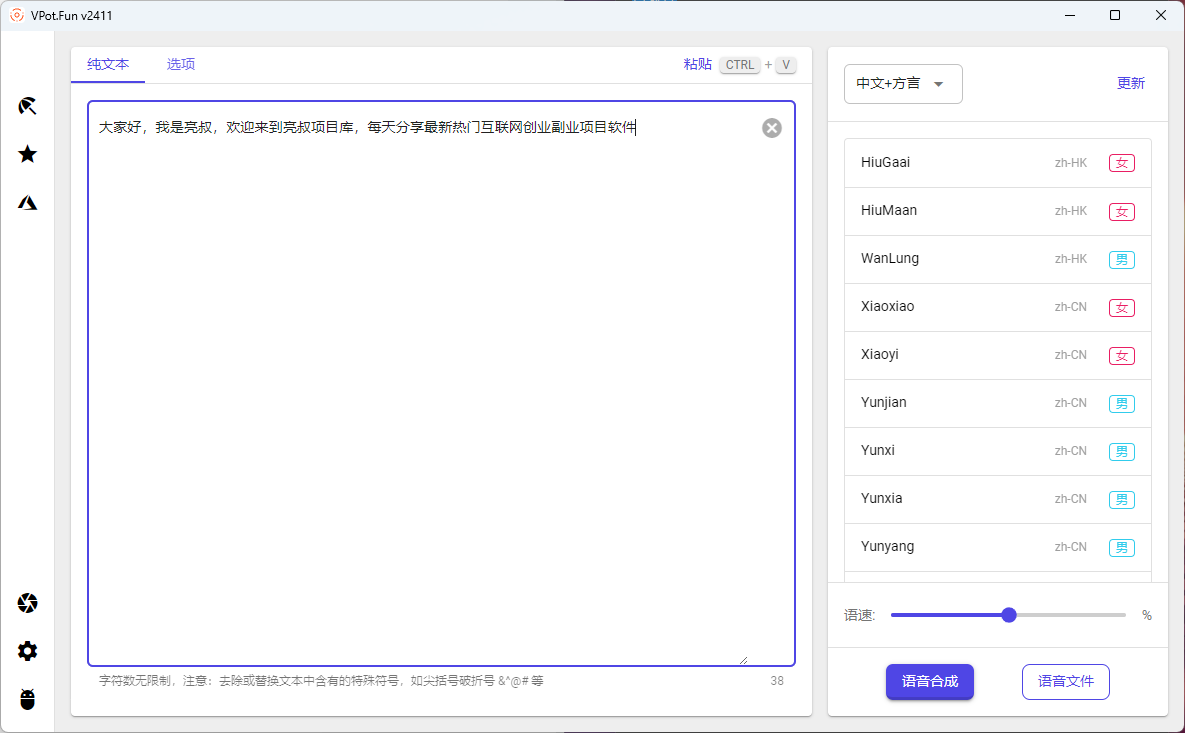Select the Azure triangle logo icon
This screenshot has height=733, width=1185.
pos(28,203)
